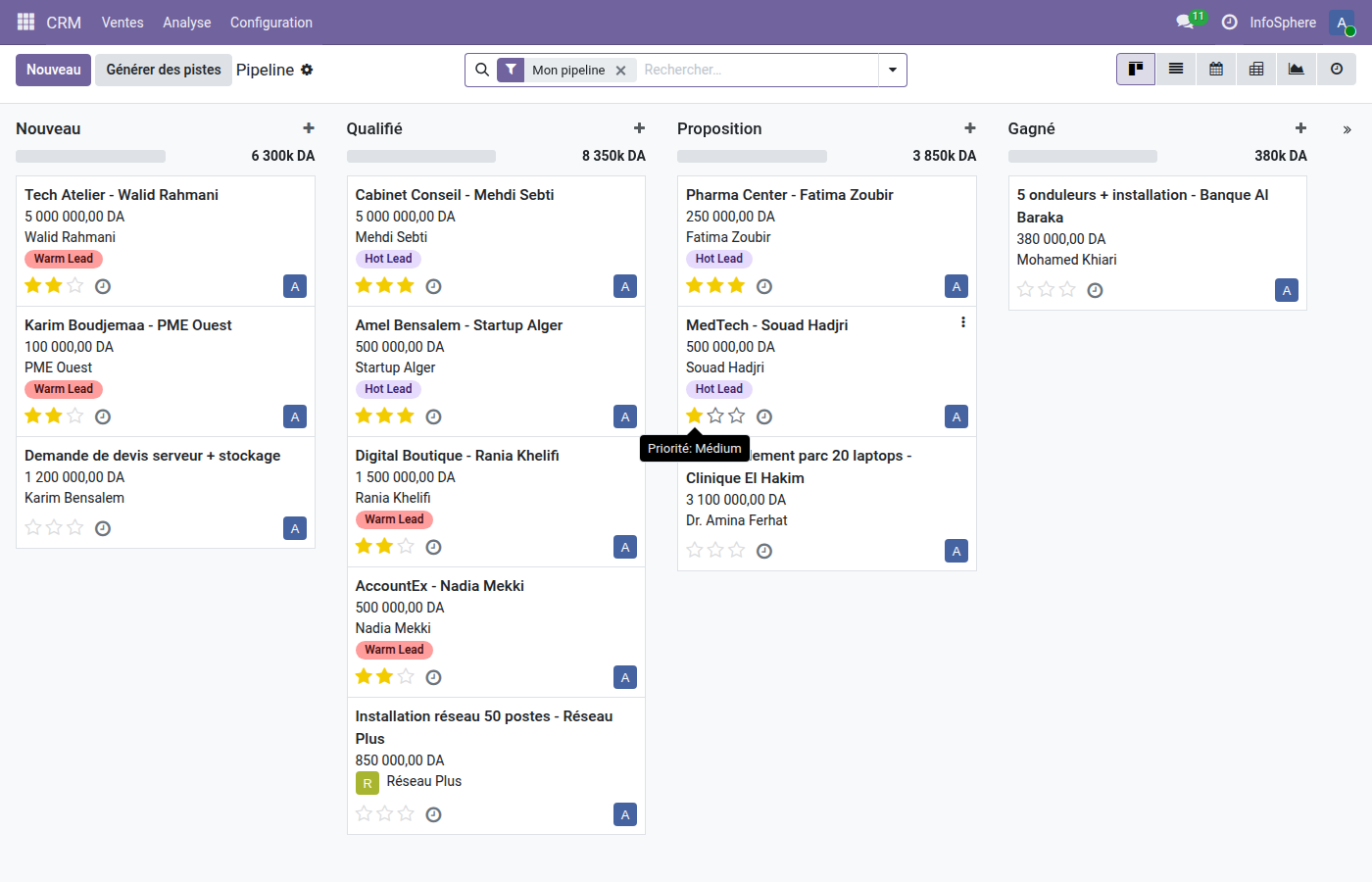
Task: Open the MedTech card options menu
Action: click(x=962, y=321)
